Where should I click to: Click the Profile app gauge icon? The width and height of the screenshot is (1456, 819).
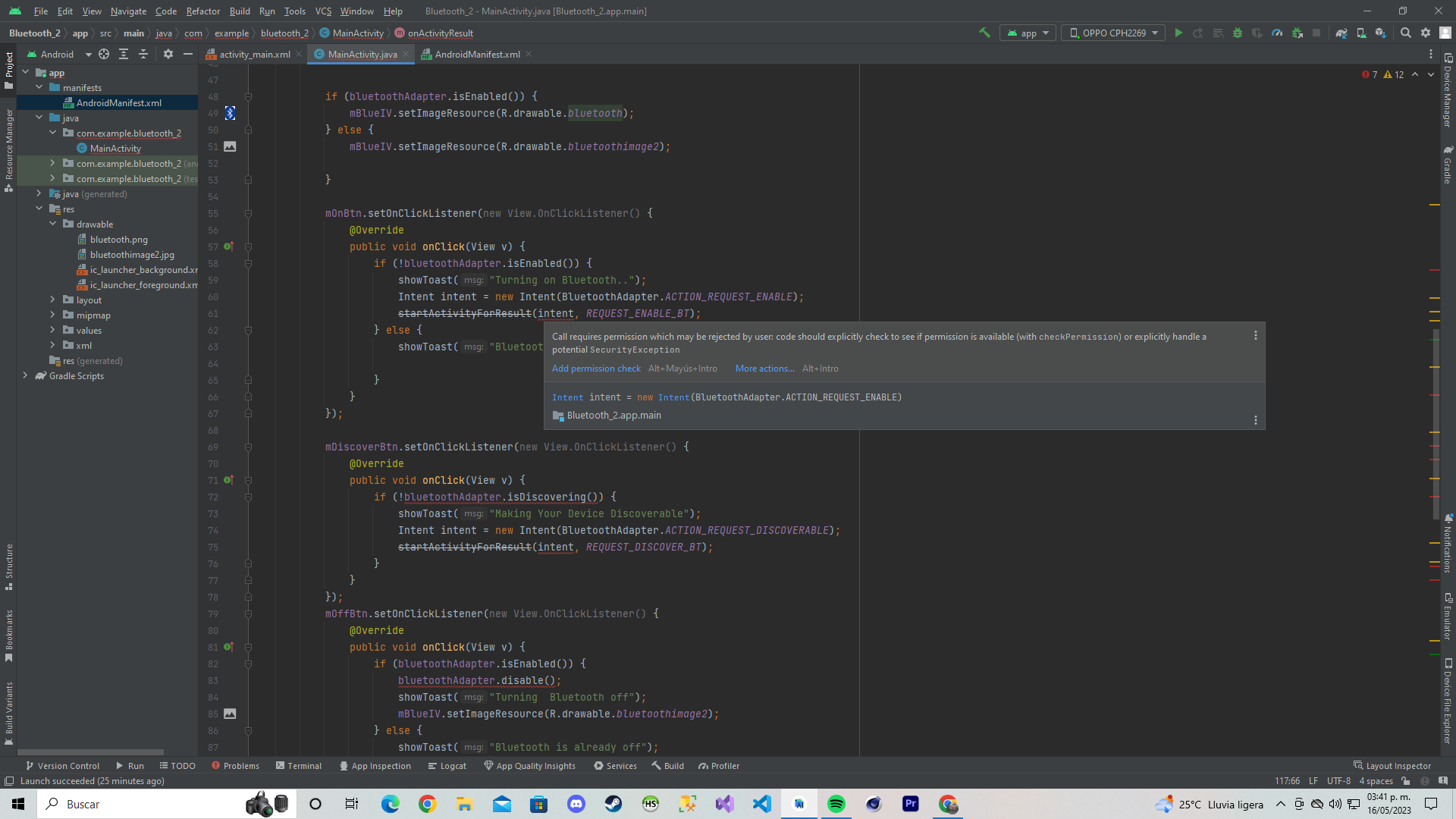(1277, 33)
